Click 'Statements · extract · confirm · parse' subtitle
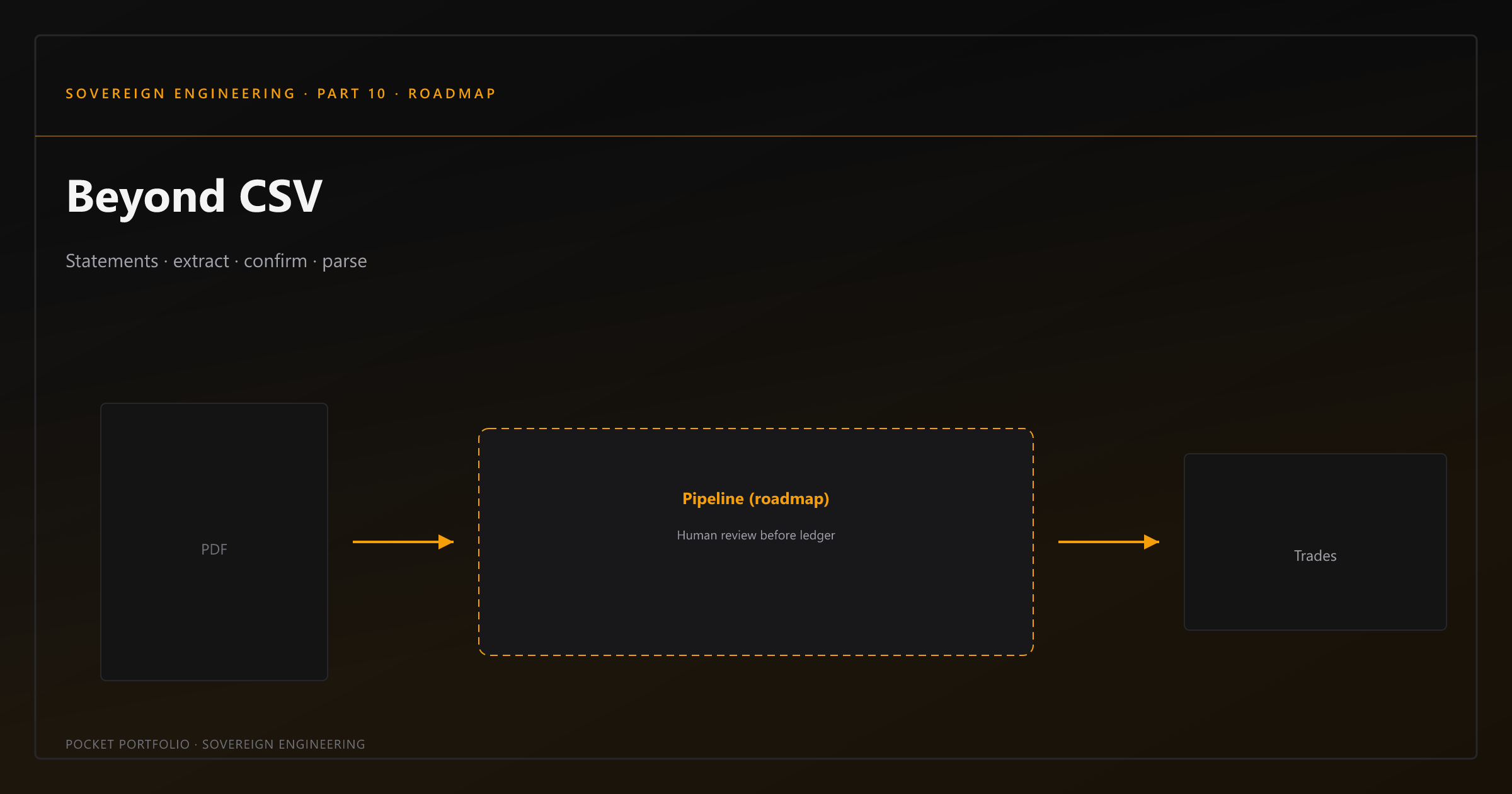This screenshot has height=794, width=1512. pyautogui.click(x=216, y=261)
